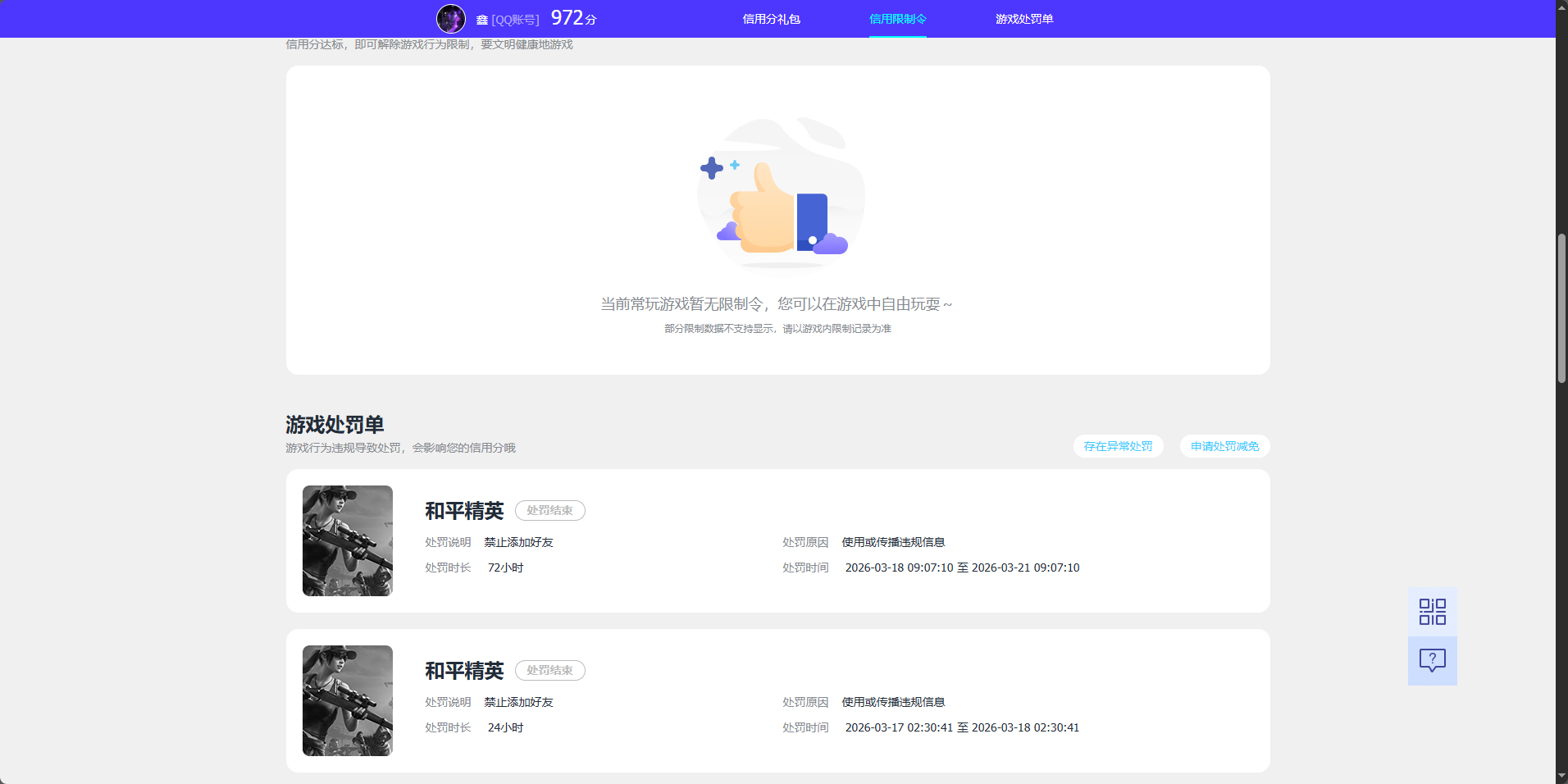Click the 存在异常处罚 button
Screen dimensions: 1568x784
point(1119,446)
